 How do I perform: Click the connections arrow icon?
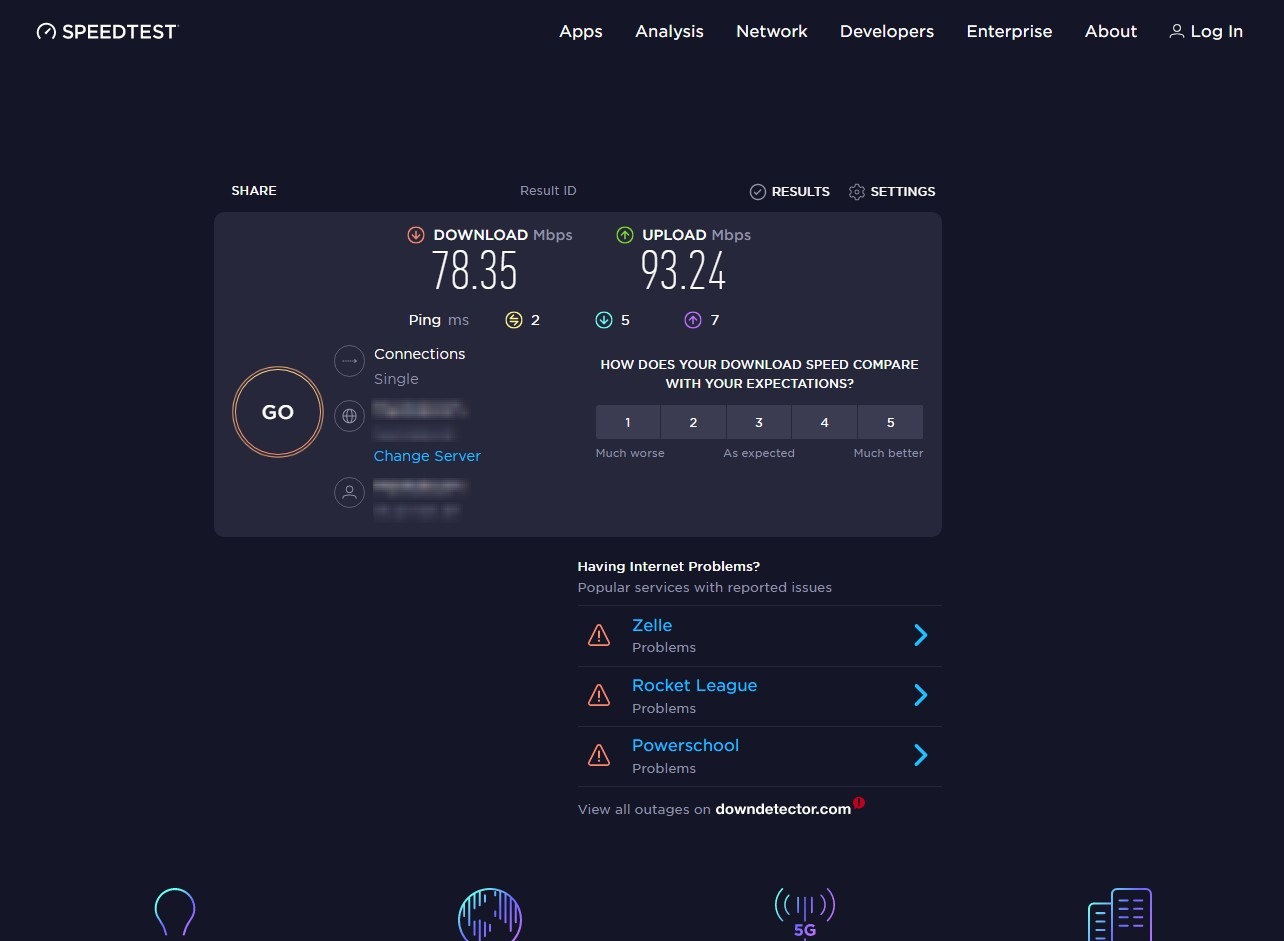(x=349, y=361)
